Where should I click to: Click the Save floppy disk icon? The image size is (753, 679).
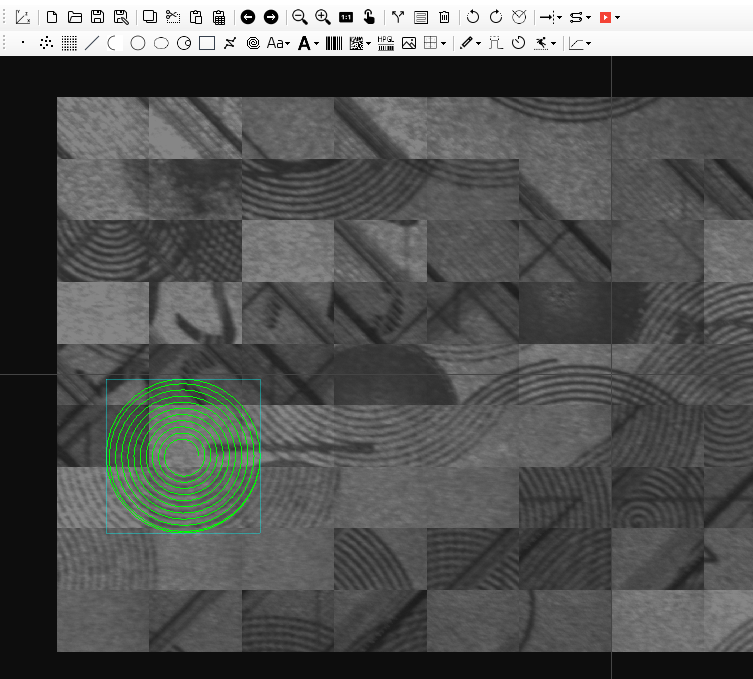coord(97,17)
